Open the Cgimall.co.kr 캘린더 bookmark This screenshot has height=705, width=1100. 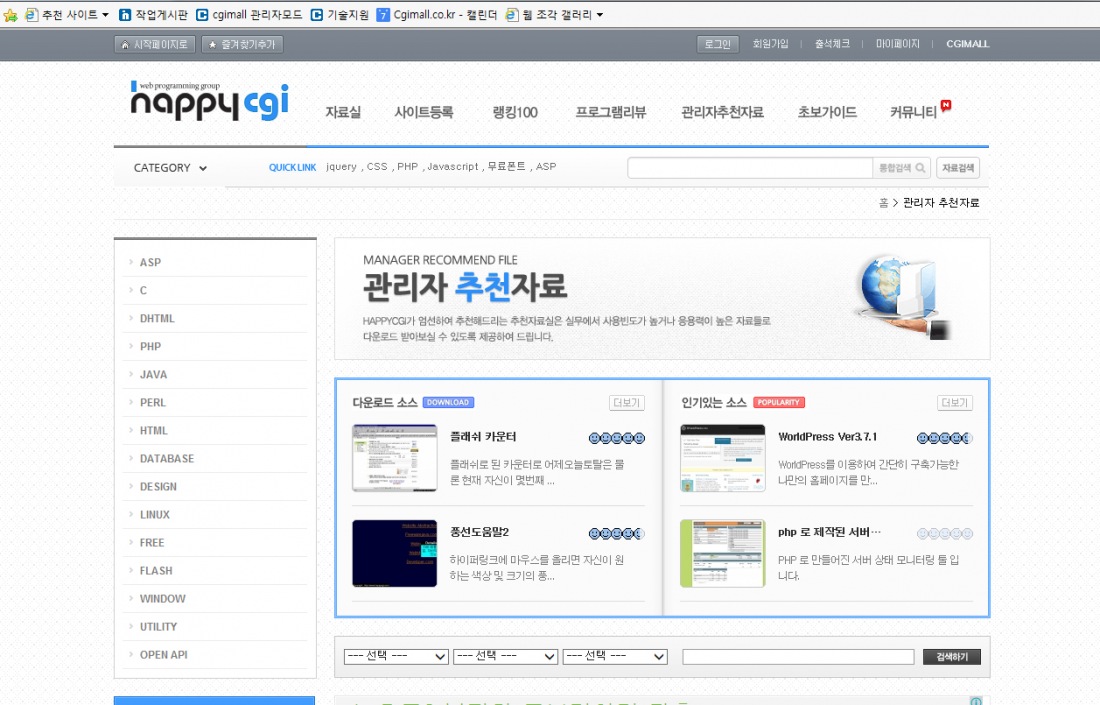(x=436, y=15)
